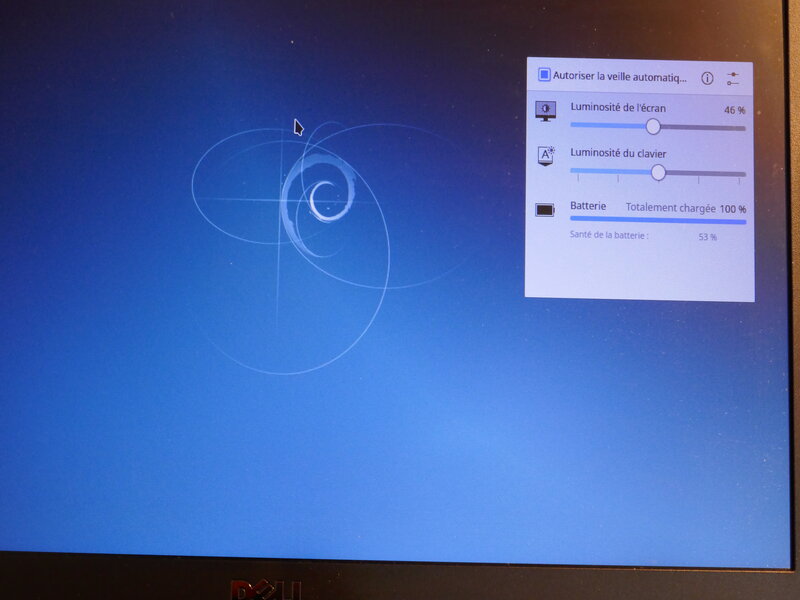The image size is (800, 600).
Task: Click the Luminosité du clavier label
Action: click(618, 153)
